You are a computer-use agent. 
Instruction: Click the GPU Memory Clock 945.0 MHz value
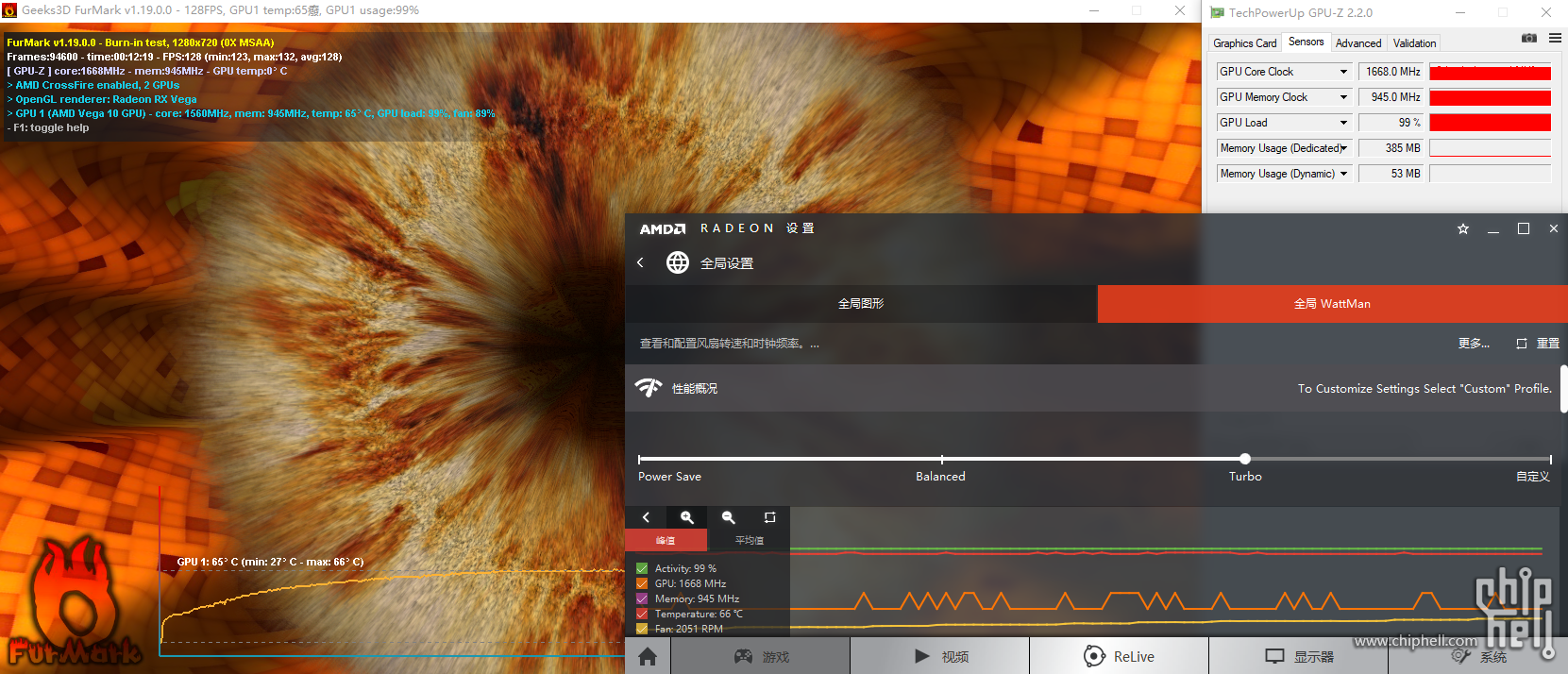[x=1391, y=97]
